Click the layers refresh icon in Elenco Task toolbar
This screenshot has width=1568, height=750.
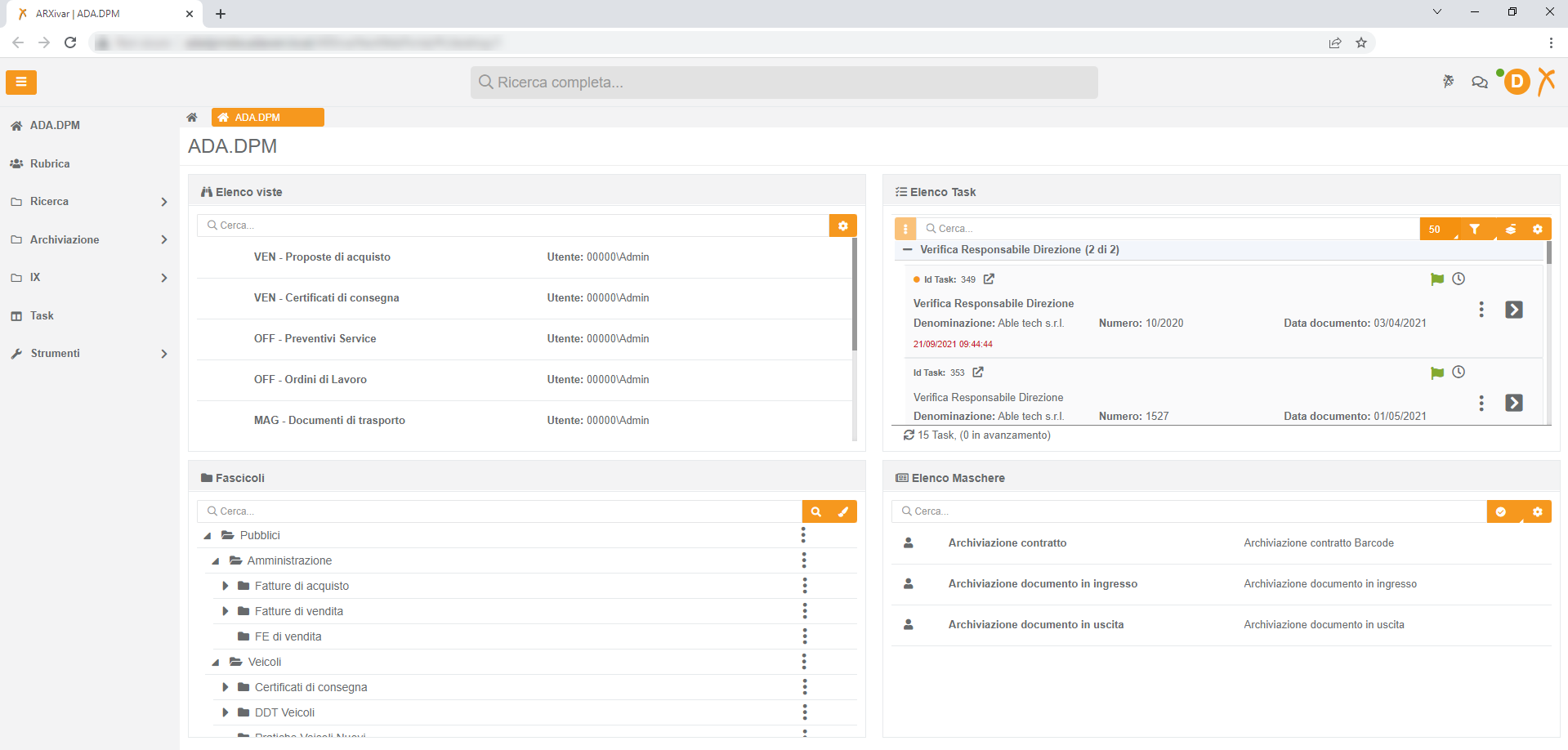[1509, 229]
